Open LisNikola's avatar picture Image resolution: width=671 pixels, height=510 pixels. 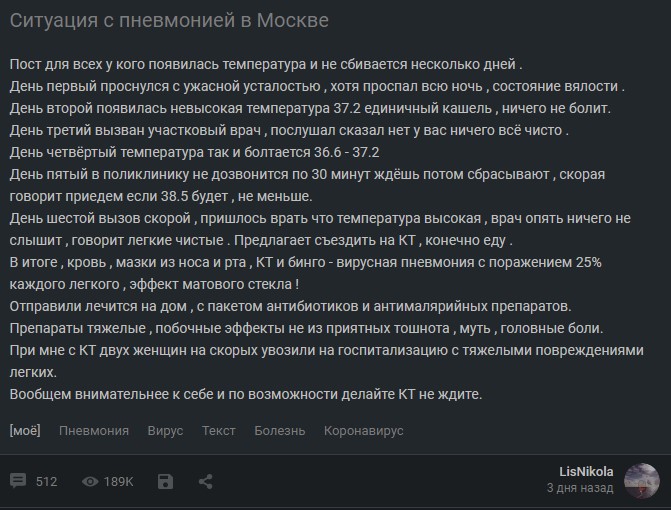pos(641,480)
